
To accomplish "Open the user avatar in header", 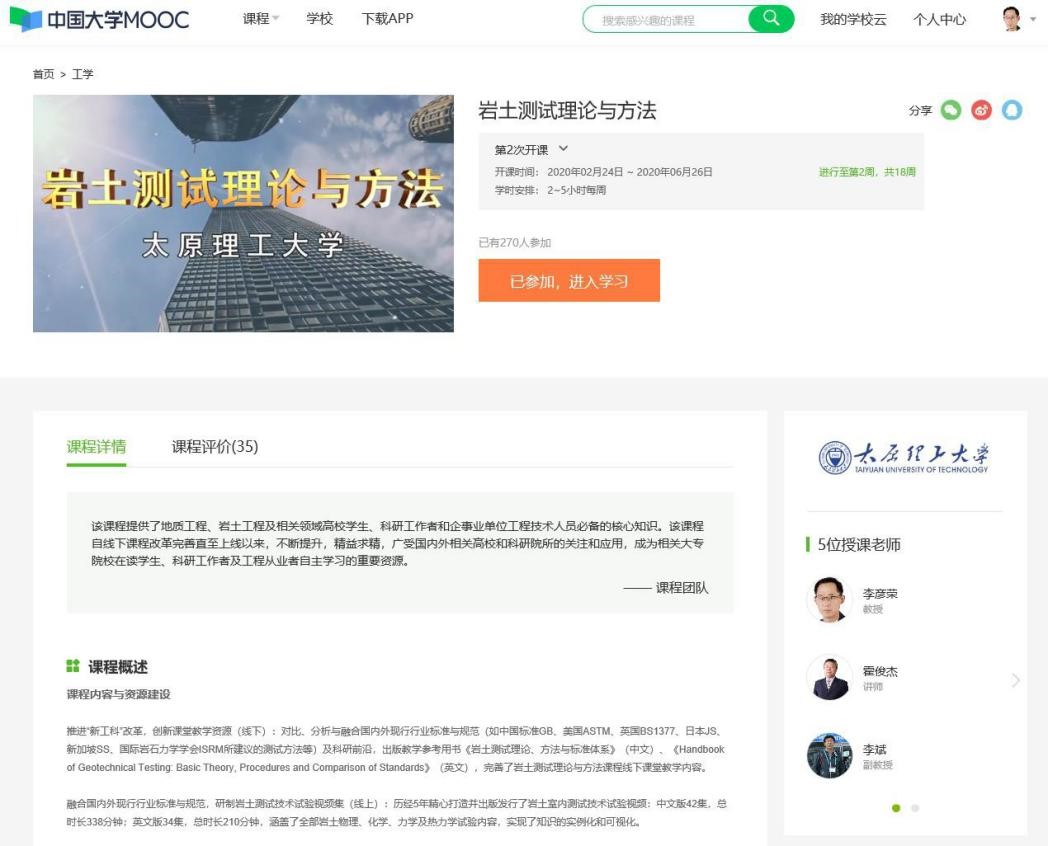I will 1012,19.
